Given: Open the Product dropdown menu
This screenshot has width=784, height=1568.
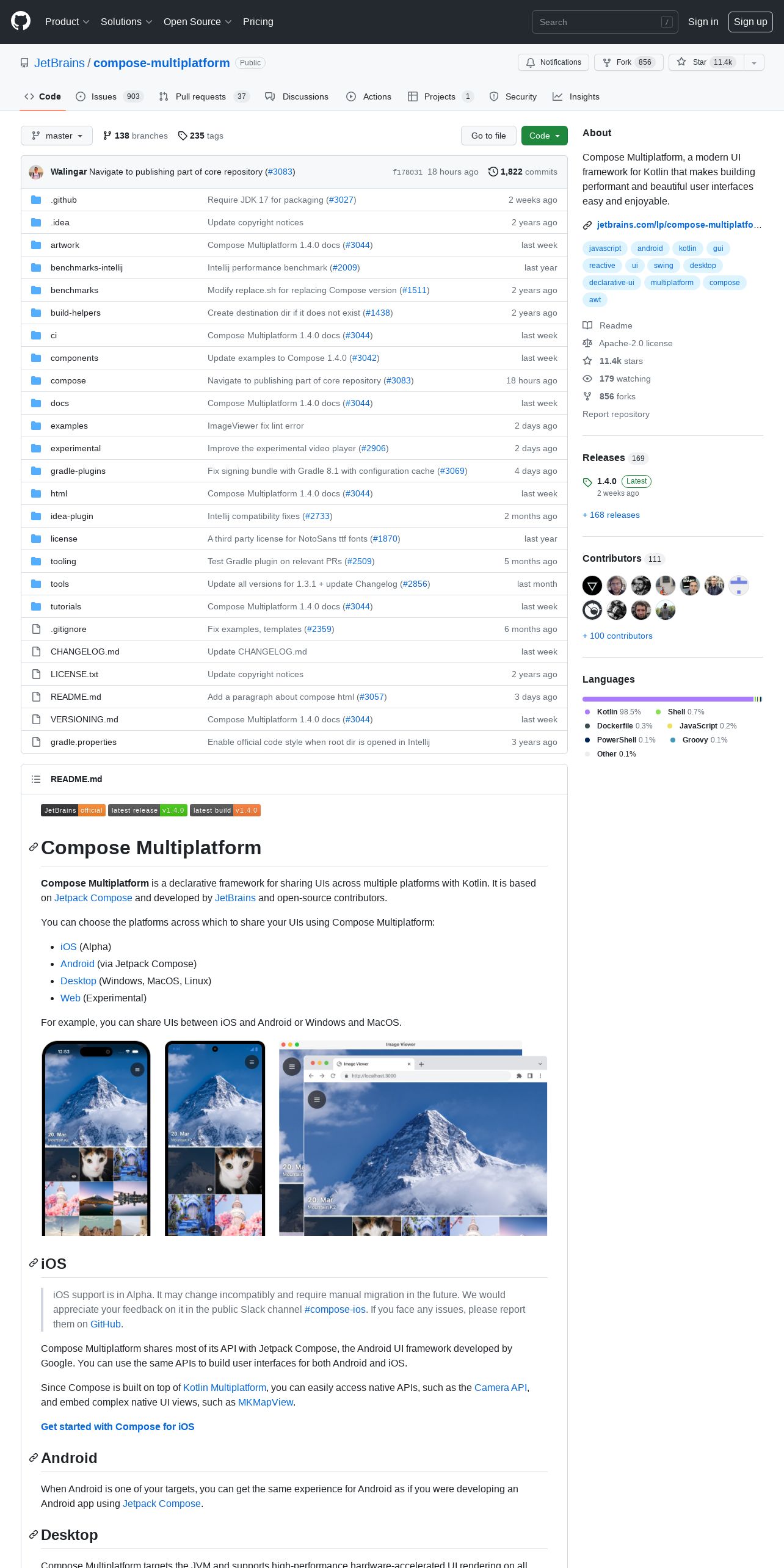Looking at the screenshot, I should 67,21.
